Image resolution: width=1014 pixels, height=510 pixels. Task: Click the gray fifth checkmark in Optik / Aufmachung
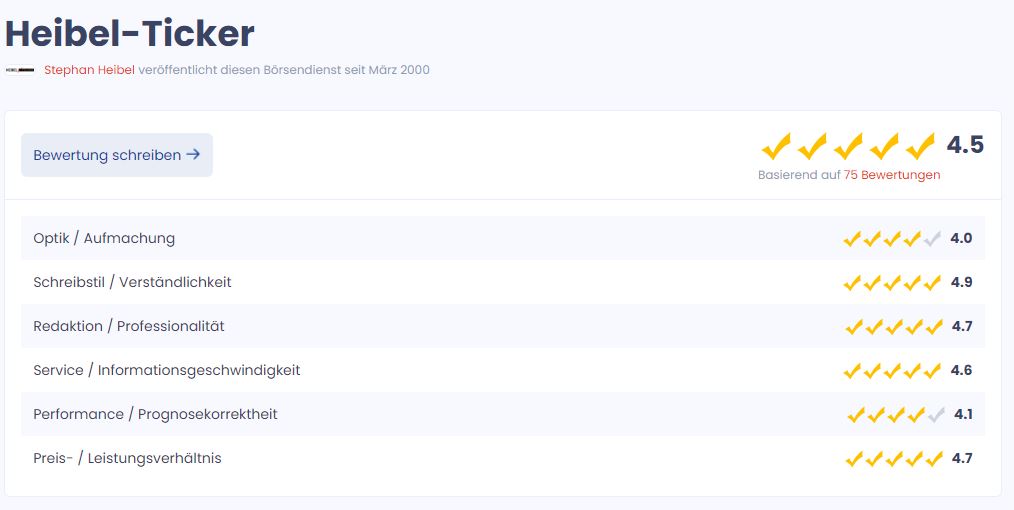point(933,239)
